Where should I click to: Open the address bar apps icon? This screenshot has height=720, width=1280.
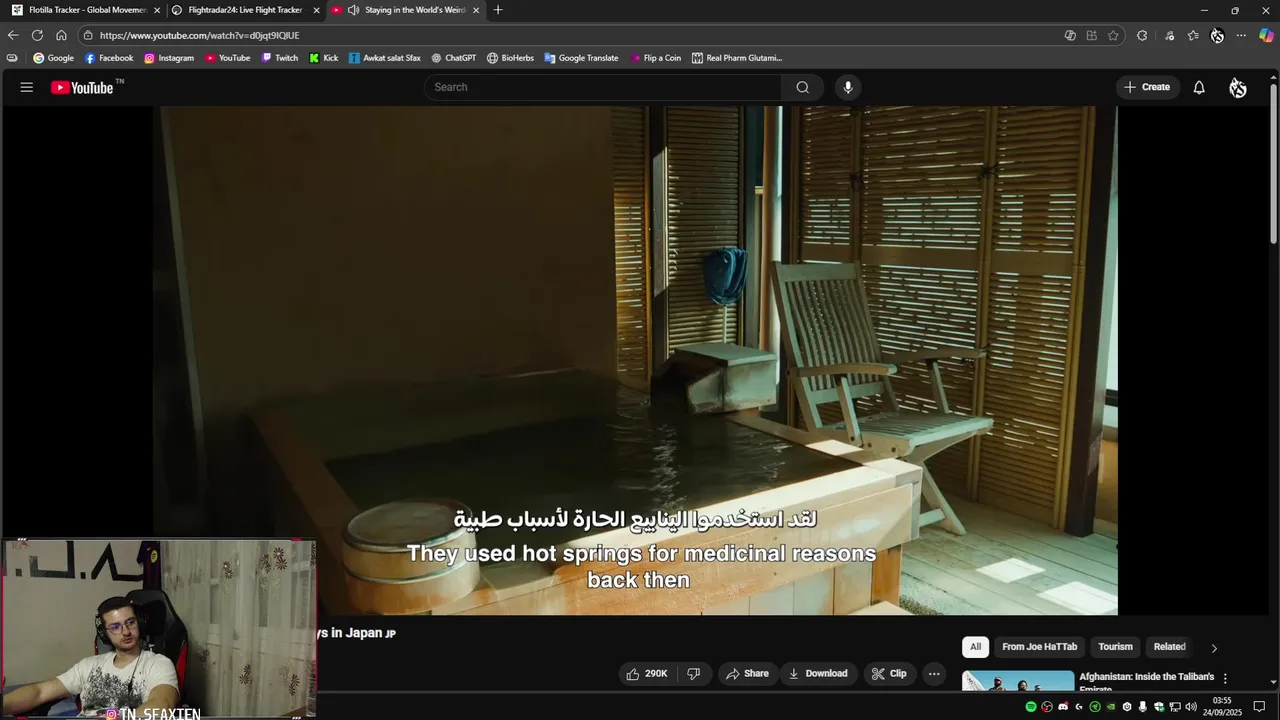click(x=1092, y=35)
